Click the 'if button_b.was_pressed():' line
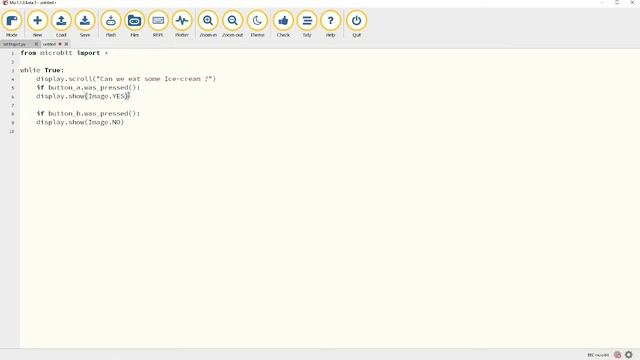Image resolution: width=640 pixels, height=360 pixels. 88,113
